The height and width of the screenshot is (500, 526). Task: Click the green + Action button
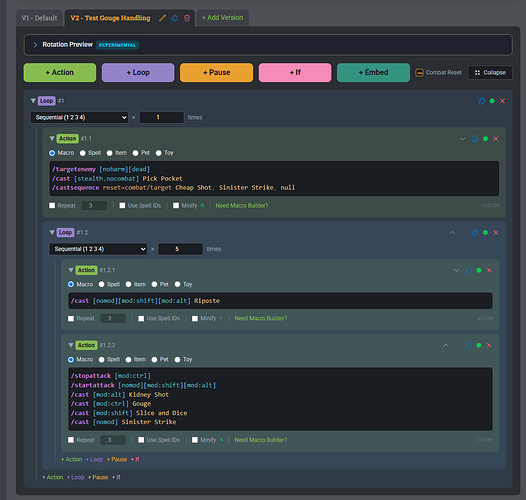click(60, 72)
